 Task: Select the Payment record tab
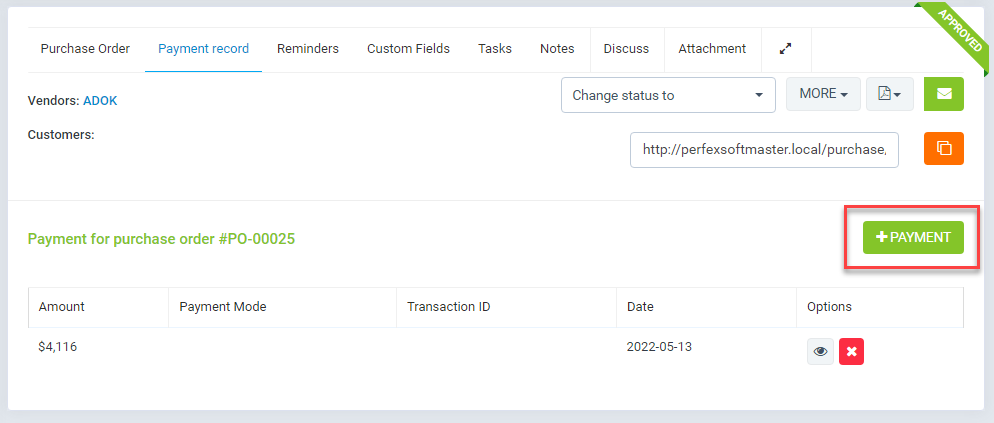(x=203, y=48)
